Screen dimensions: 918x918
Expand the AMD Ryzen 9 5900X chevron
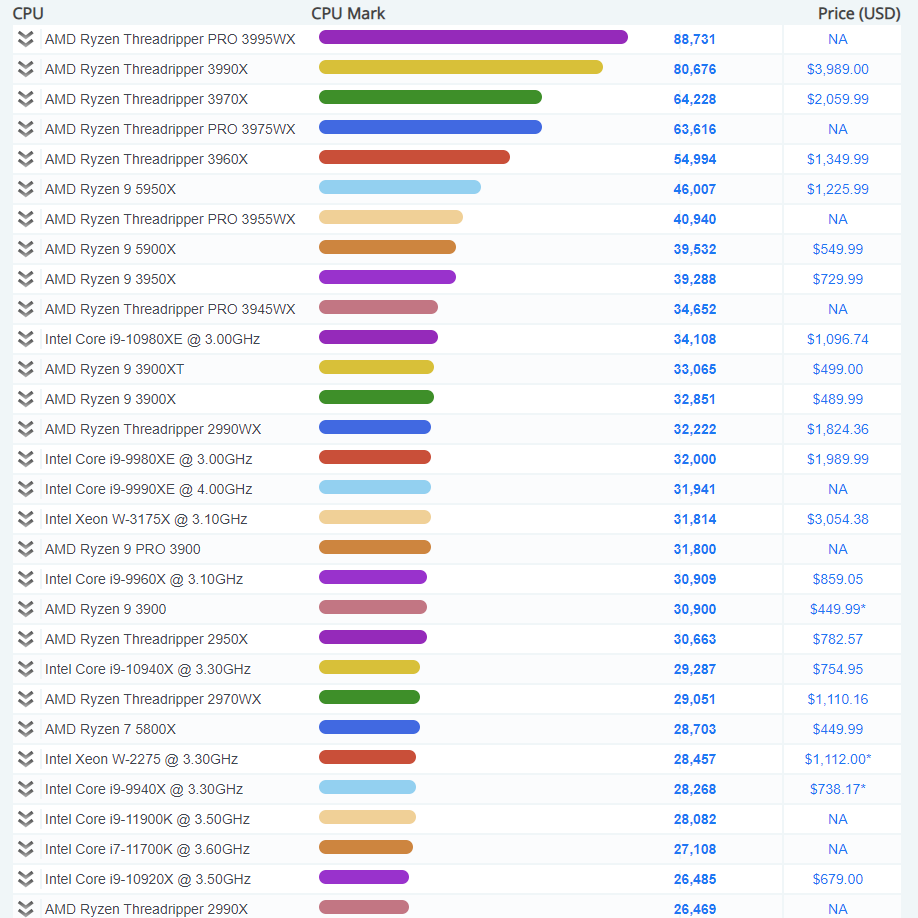coord(25,249)
